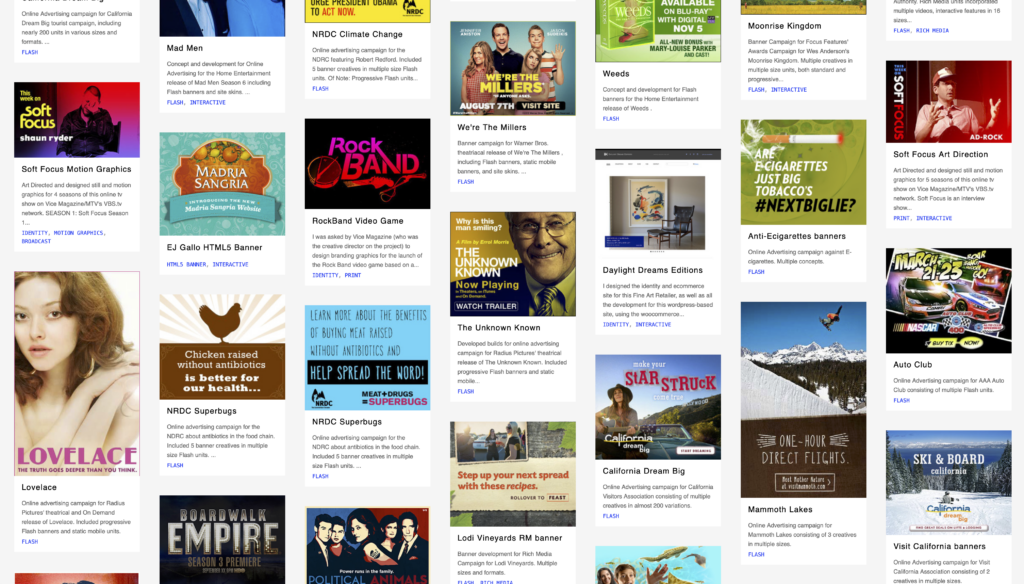Select the Ski & Board California thumbnail
The height and width of the screenshot is (584, 1024).
tap(948, 482)
